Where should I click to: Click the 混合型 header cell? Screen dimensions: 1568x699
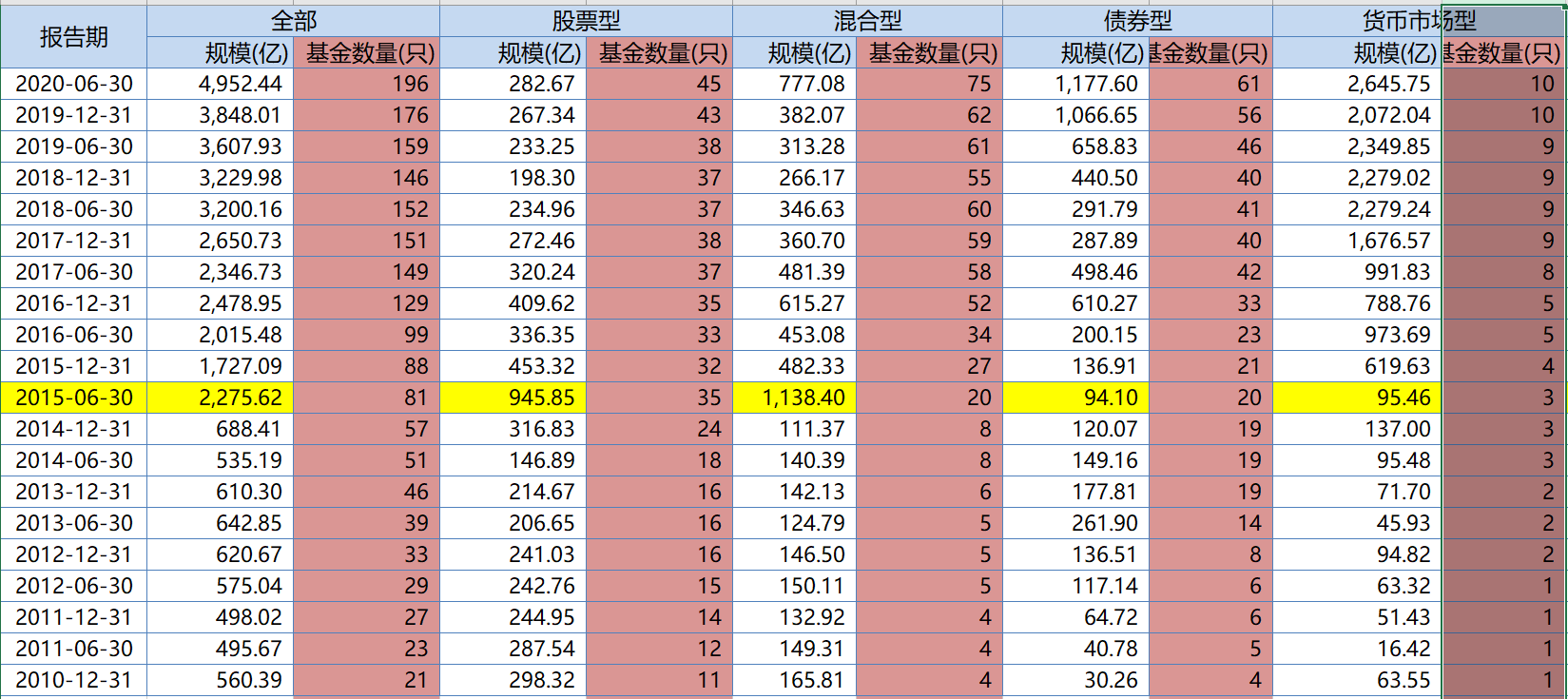tap(867, 20)
